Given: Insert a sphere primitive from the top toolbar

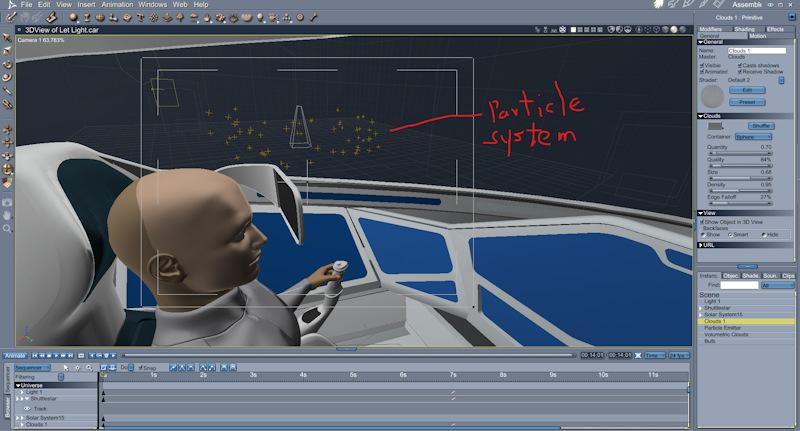Looking at the screenshot, I should click(74, 17).
